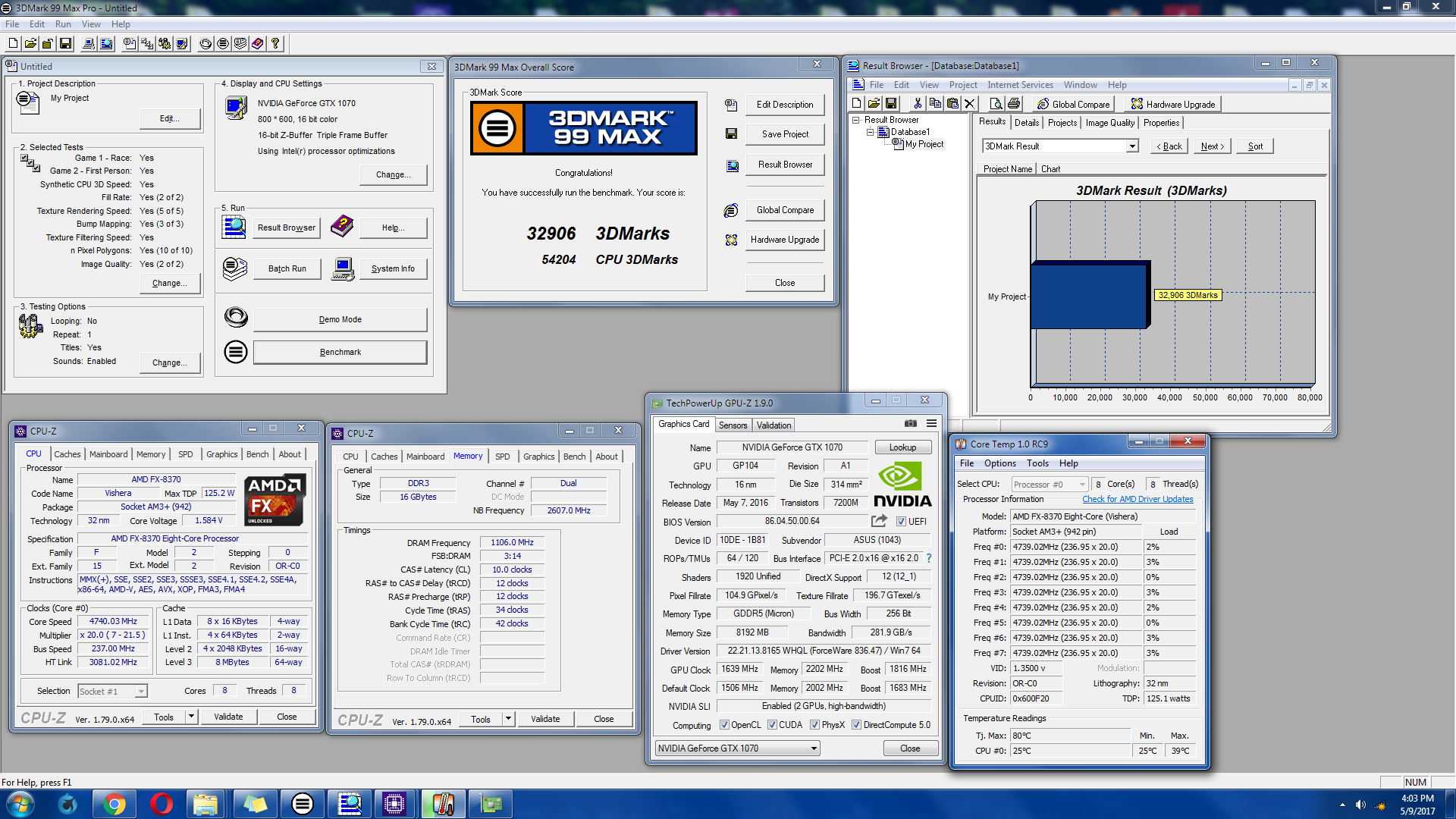Click Copy icon in Result Browser toolbar
This screenshot has width=1456, height=819.
(x=935, y=104)
